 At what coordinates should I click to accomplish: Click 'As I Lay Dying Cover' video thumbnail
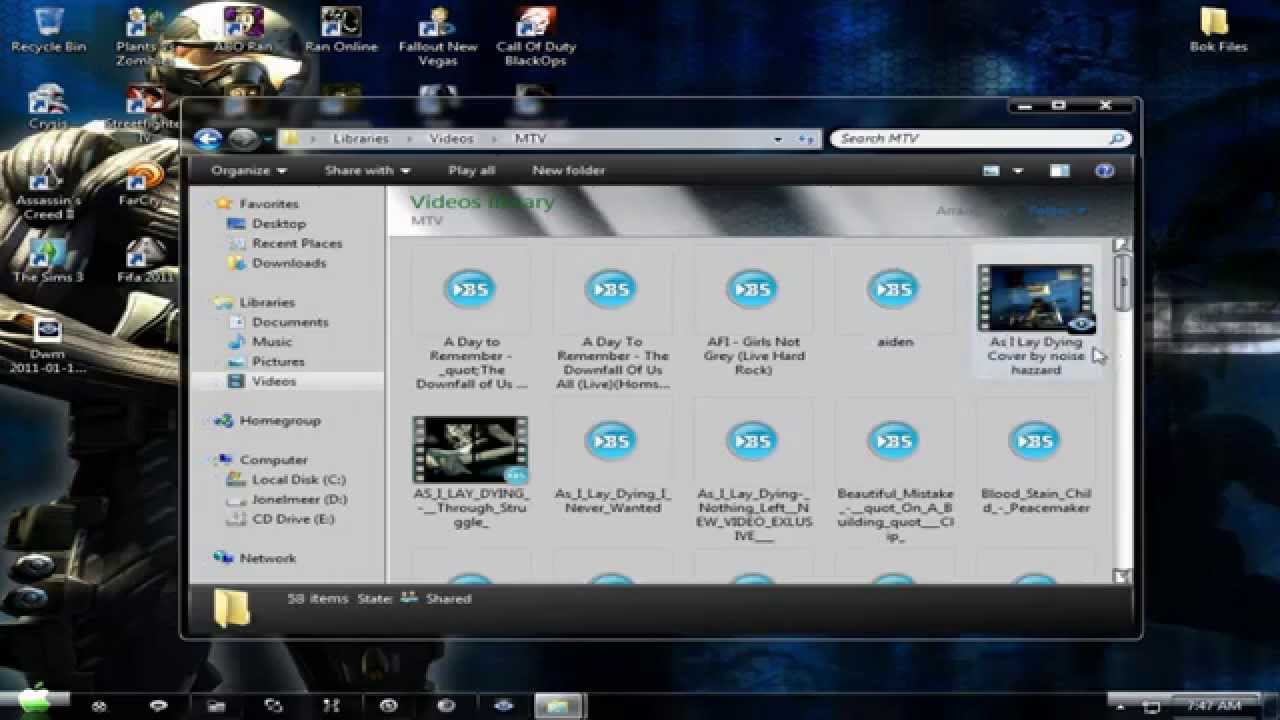pyautogui.click(x=1035, y=297)
